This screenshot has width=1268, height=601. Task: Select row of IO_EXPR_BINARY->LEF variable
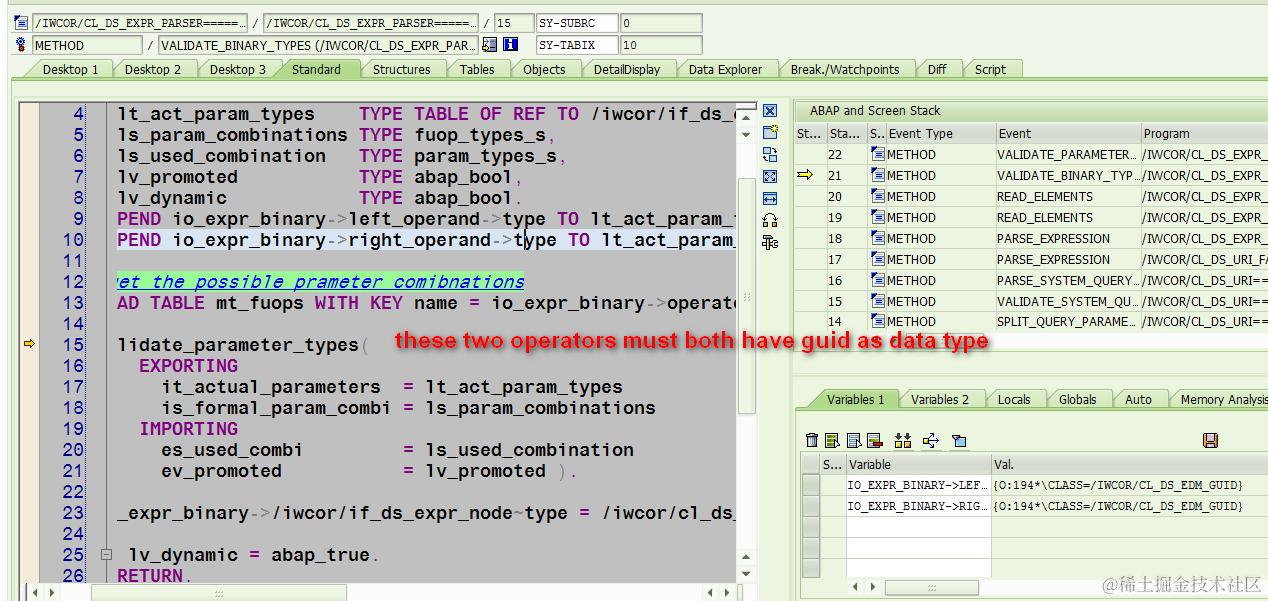[x=810, y=485]
